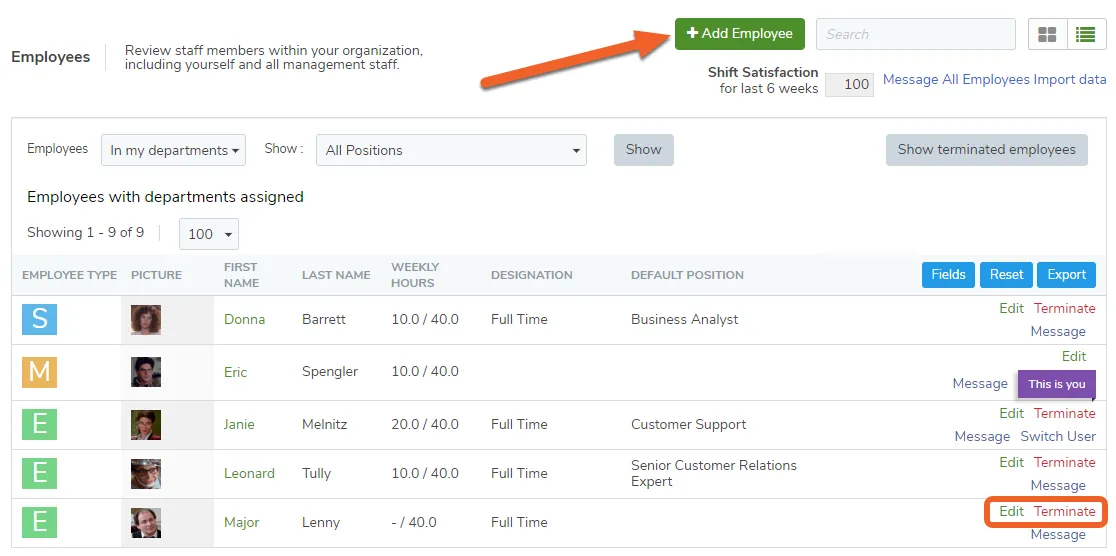The width and height of the screenshot is (1116, 556).
Task: Open Donna Barrett's profile picture
Action: (x=146, y=320)
